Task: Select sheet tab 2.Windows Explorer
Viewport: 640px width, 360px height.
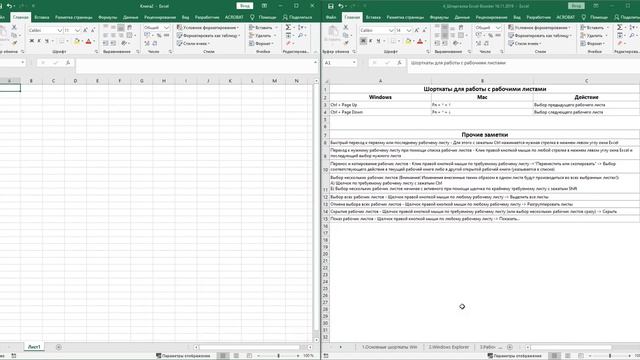Action: point(449,347)
